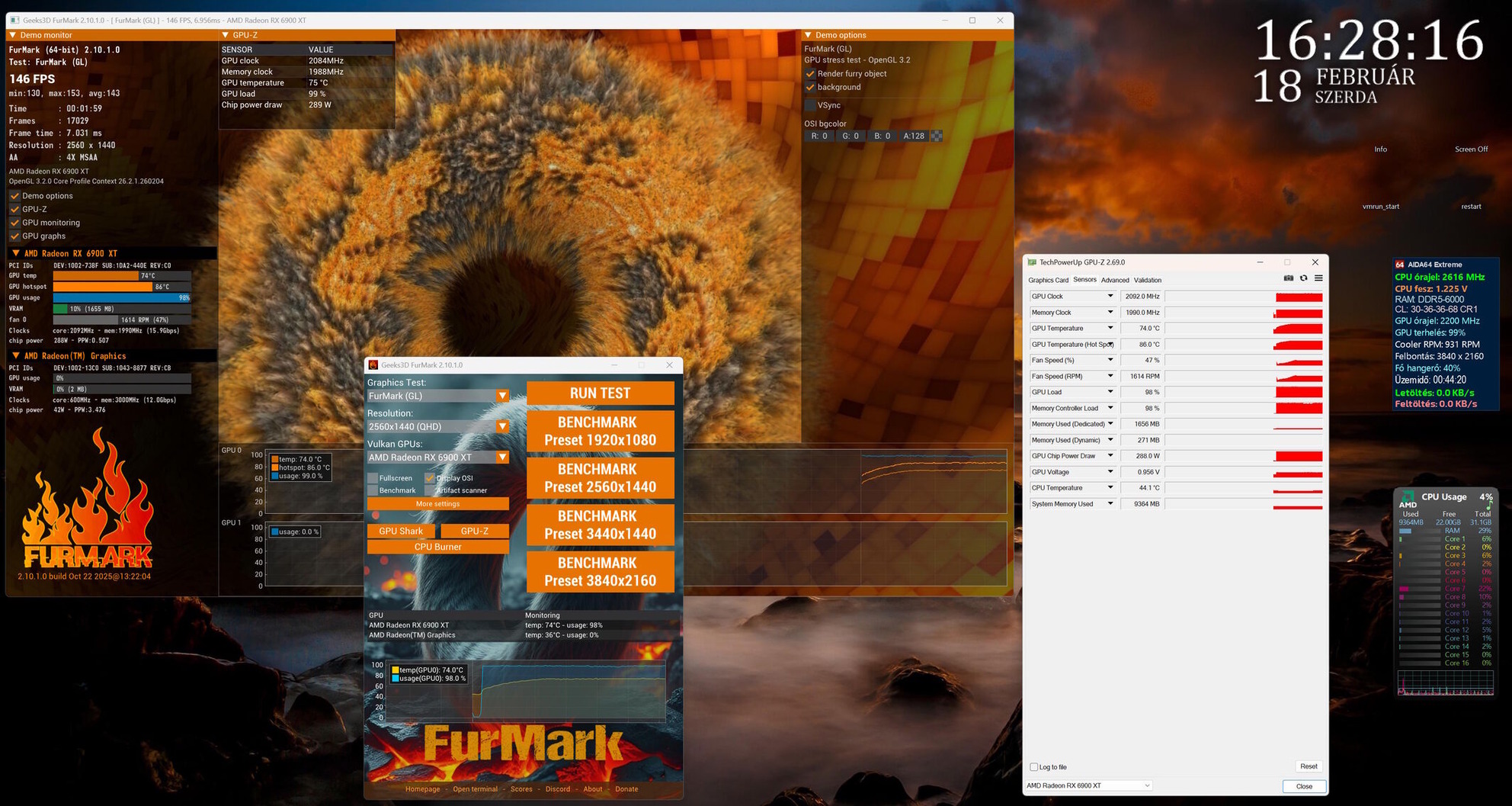The image size is (1512, 806).
Task: Select the Sensors tab in GPU-Z
Action: pos(1084,280)
